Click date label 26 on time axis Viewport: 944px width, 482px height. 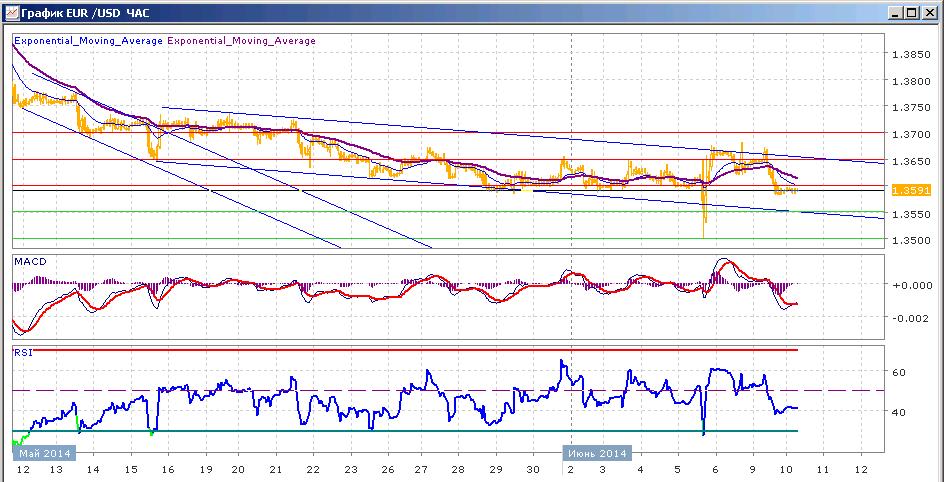point(387,469)
